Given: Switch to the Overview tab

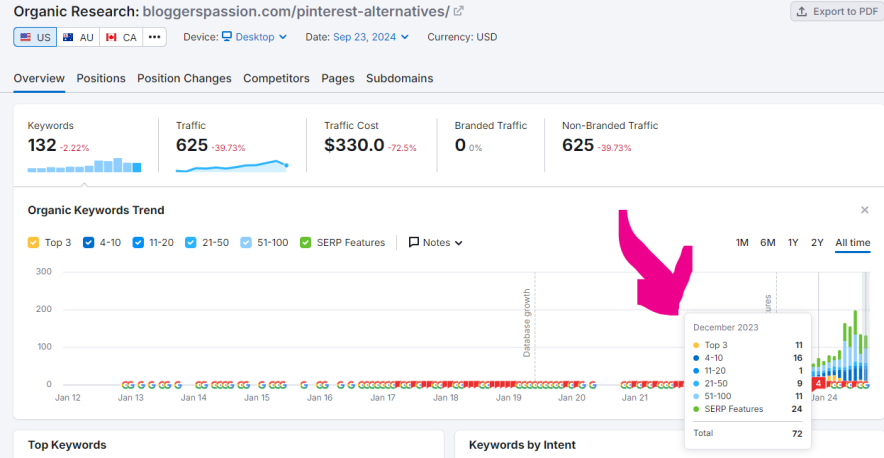Looking at the screenshot, I should 39,78.
